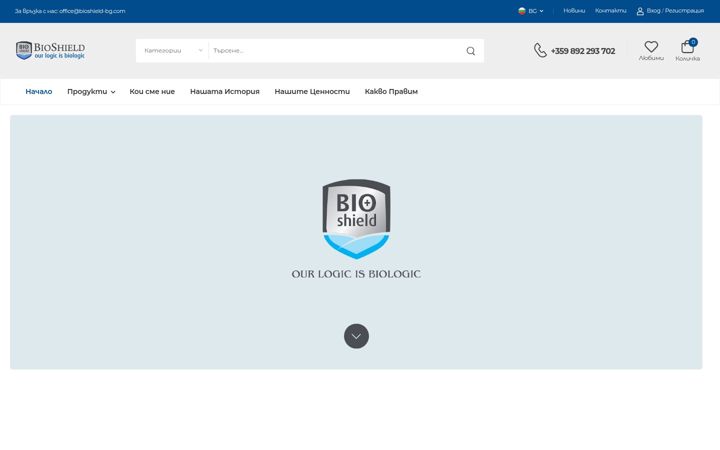Image resolution: width=720 pixels, height=450 pixels.
Task: Expand the Продукти menu chevron
Action: [x=113, y=92]
